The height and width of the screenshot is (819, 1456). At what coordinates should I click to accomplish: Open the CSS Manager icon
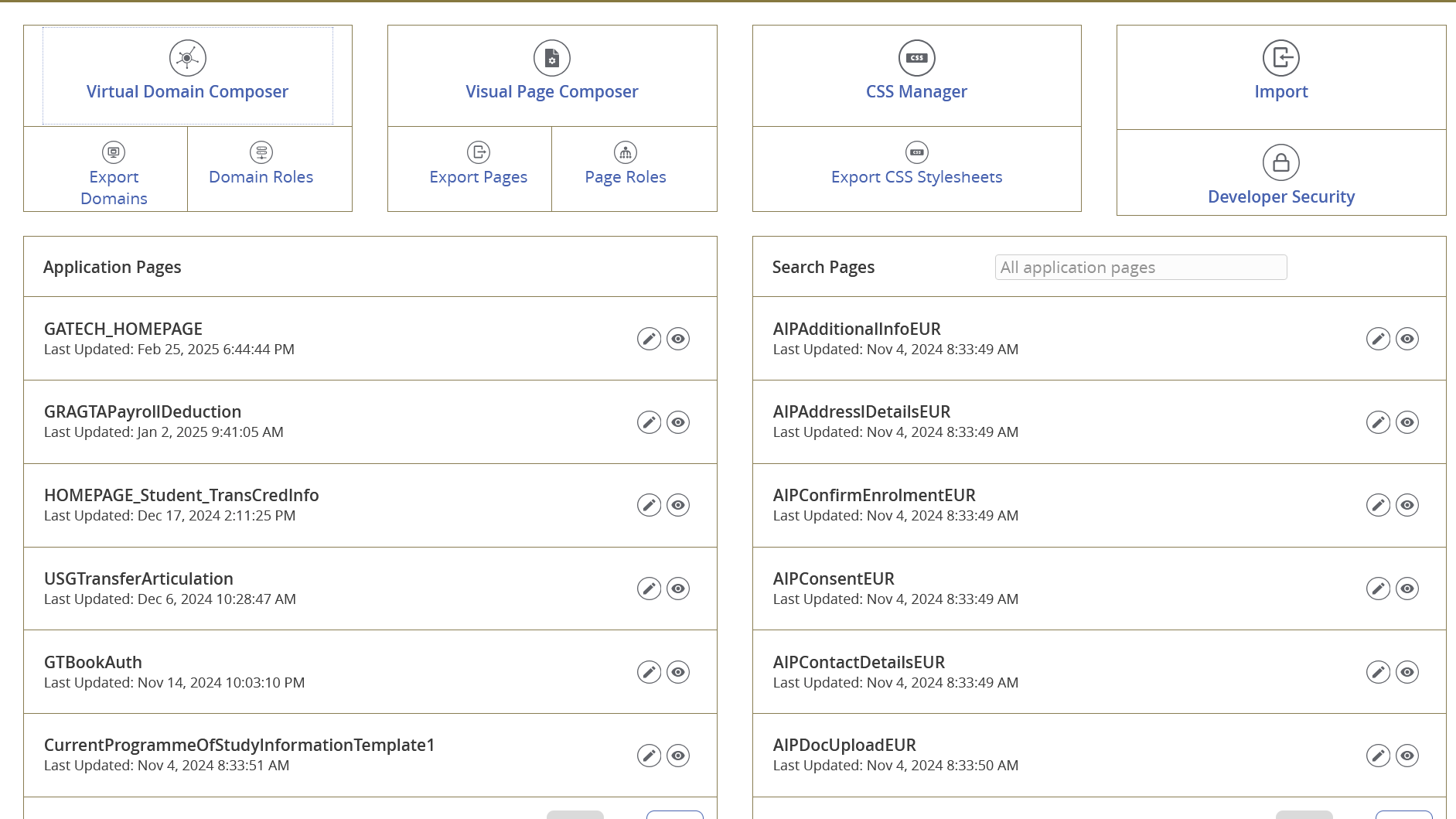(x=916, y=58)
